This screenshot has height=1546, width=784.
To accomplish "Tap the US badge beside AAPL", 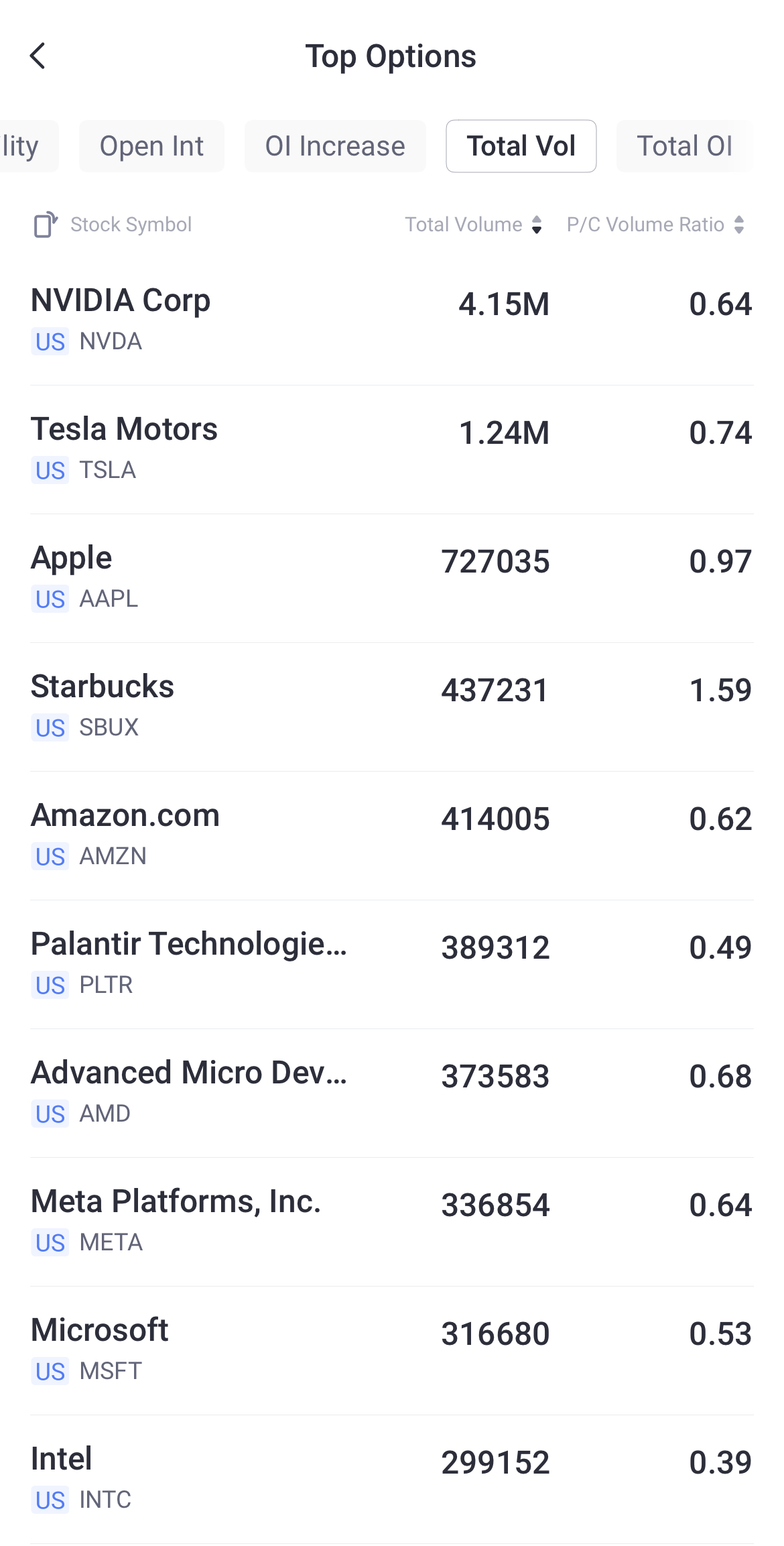I will (x=50, y=599).
